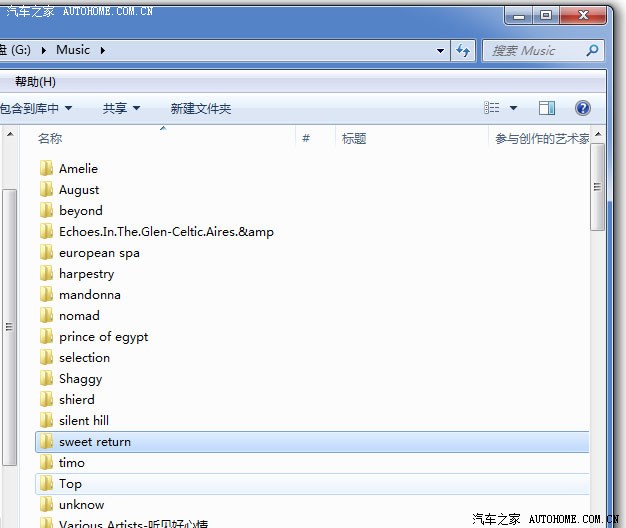Click the Music breadcrumb segment
The image size is (626, 528).
click(73, 49)
